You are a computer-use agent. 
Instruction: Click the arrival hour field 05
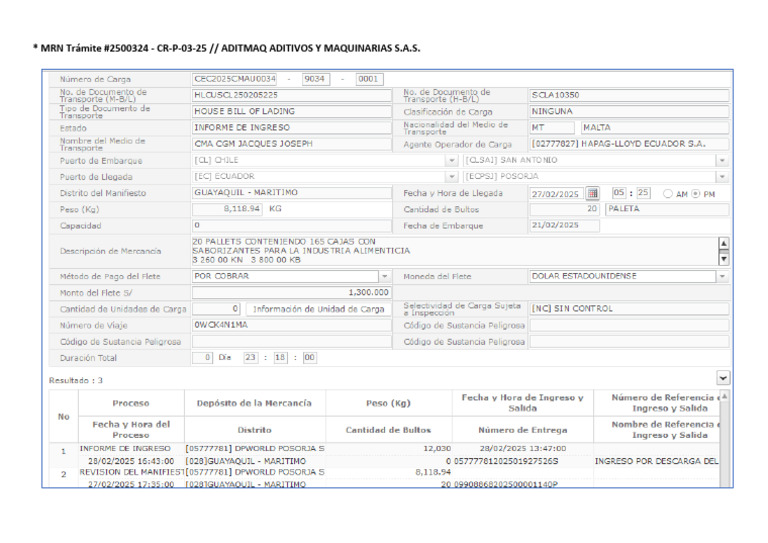click(x=619, y=193)
